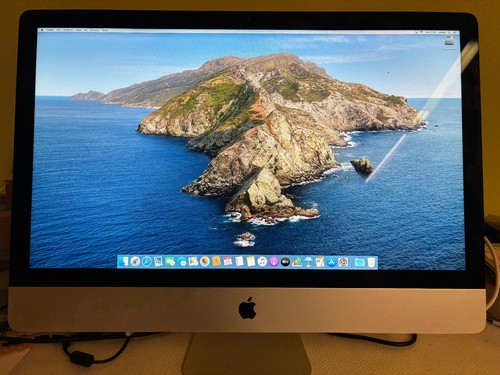Open Maps icon in Dock
Viewport: 500px width, 375px height.
tap(193, 262)
